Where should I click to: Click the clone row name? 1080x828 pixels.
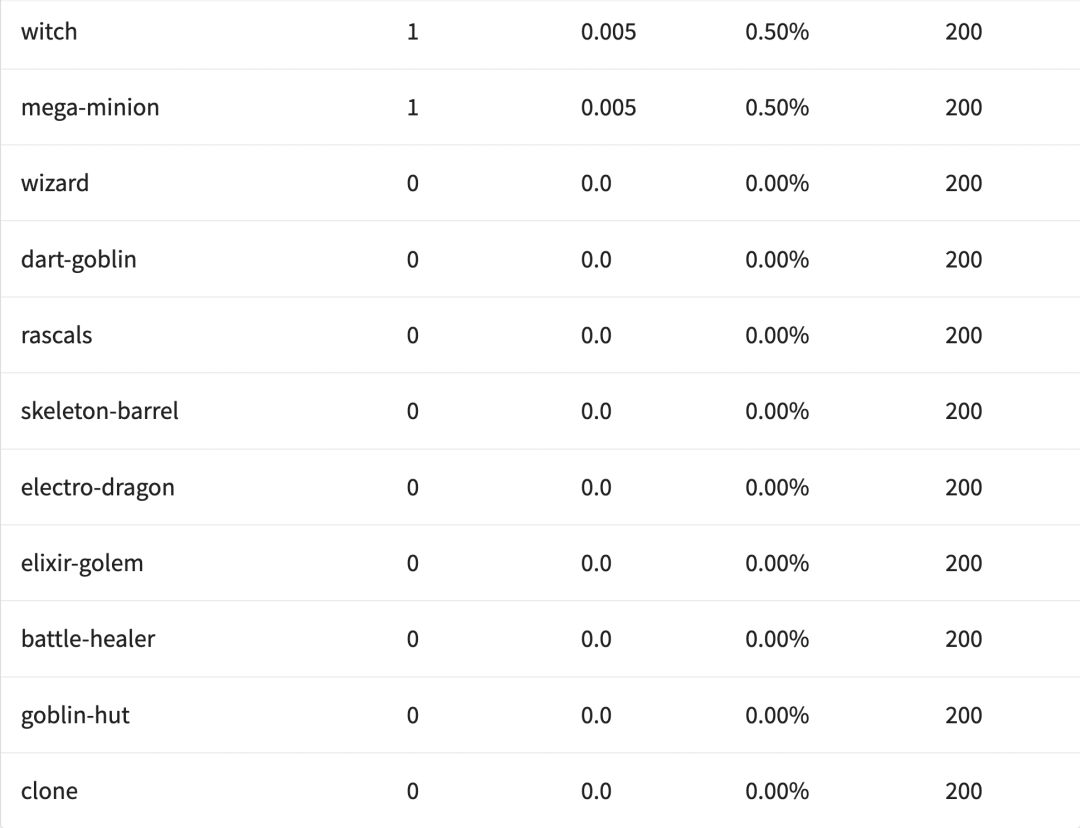[49, 792]
